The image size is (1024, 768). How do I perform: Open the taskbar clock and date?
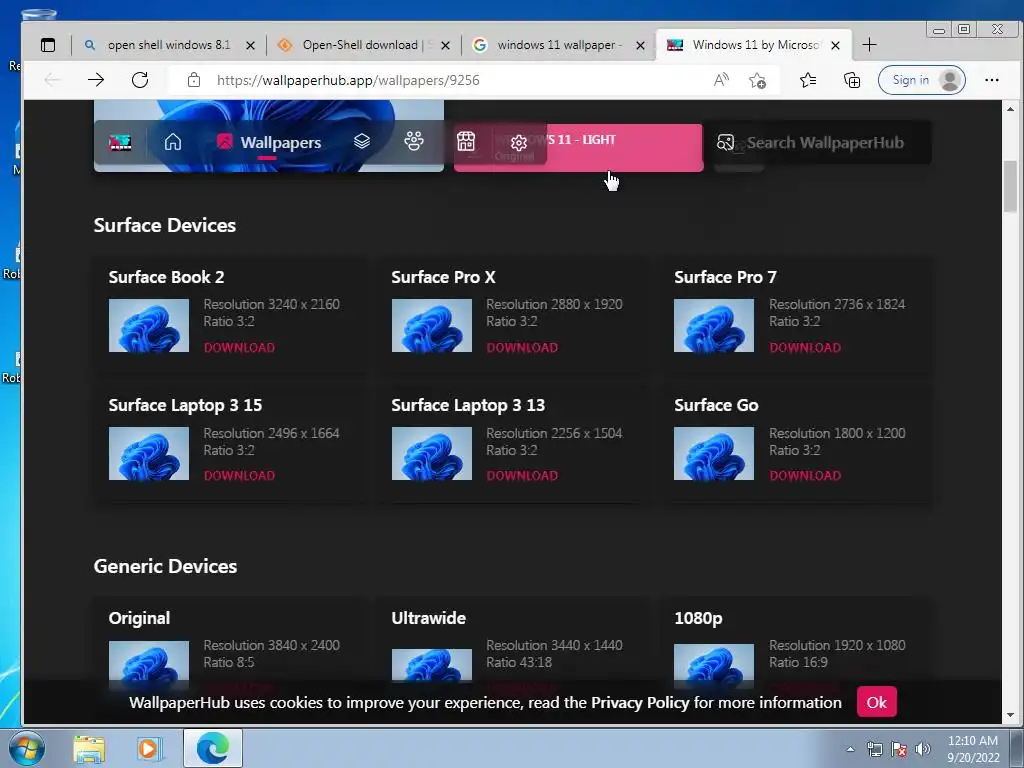tap(973, 749)
